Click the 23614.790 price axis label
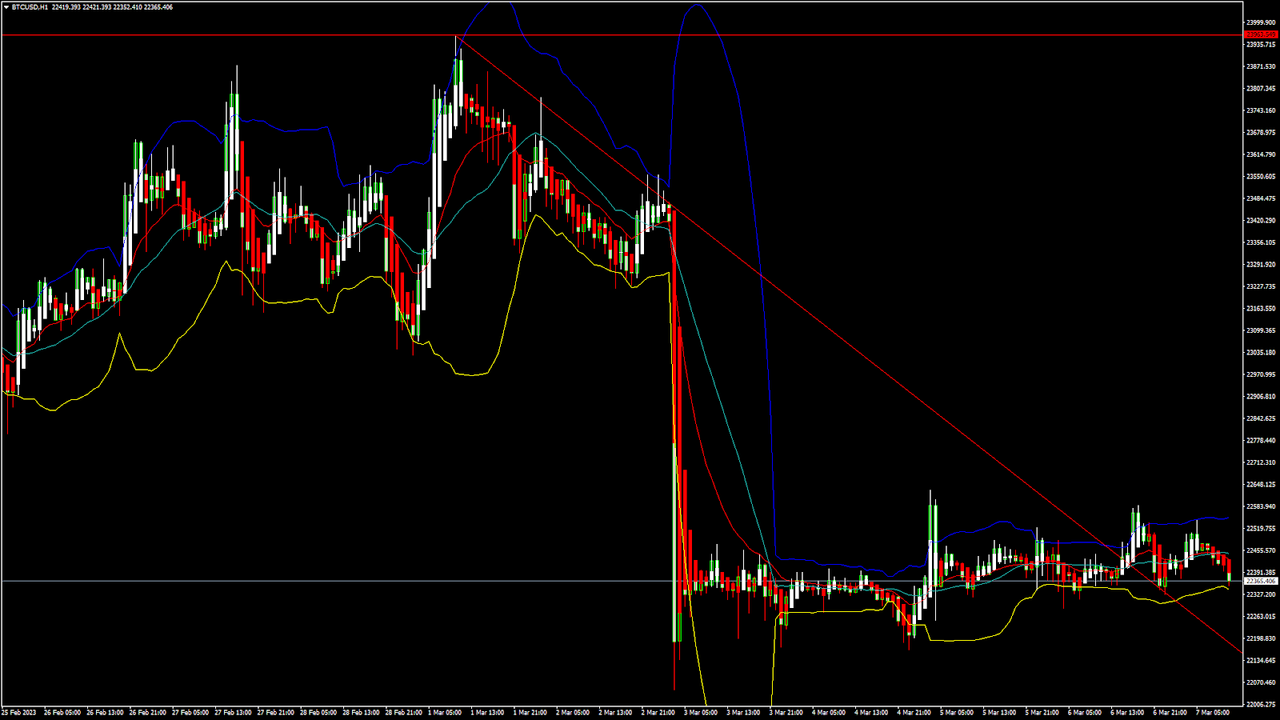 (1260, 154)
